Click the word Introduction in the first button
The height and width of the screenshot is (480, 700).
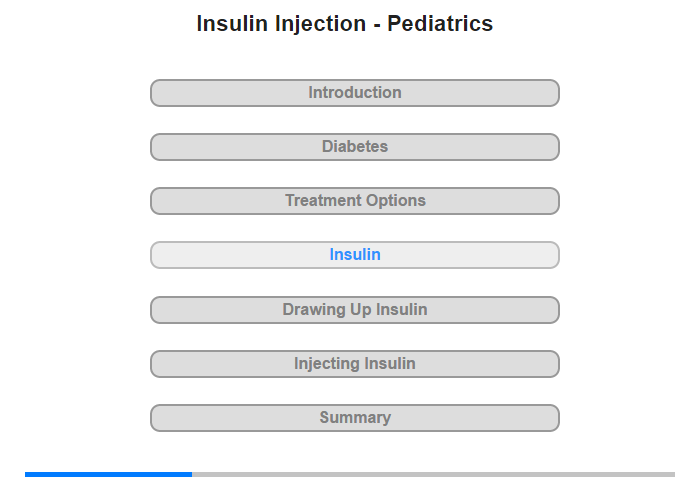pyautogui.click(x=355, y=92)
